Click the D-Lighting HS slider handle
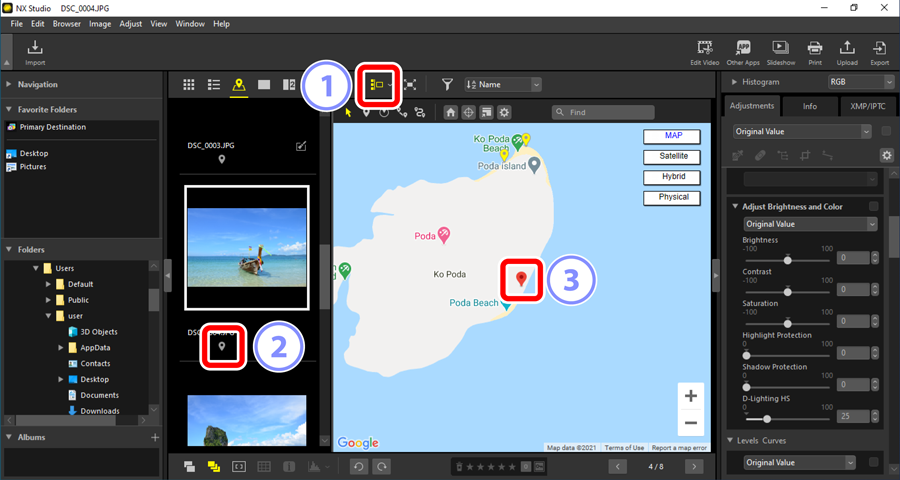The height and width of the screenshot is (480, 900). tap(766, 419)
